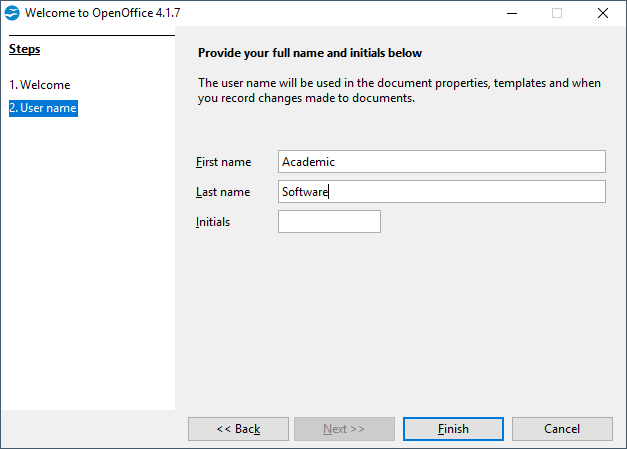
Task: Click the greyed-out maximize button
Action: click(557, 13)
